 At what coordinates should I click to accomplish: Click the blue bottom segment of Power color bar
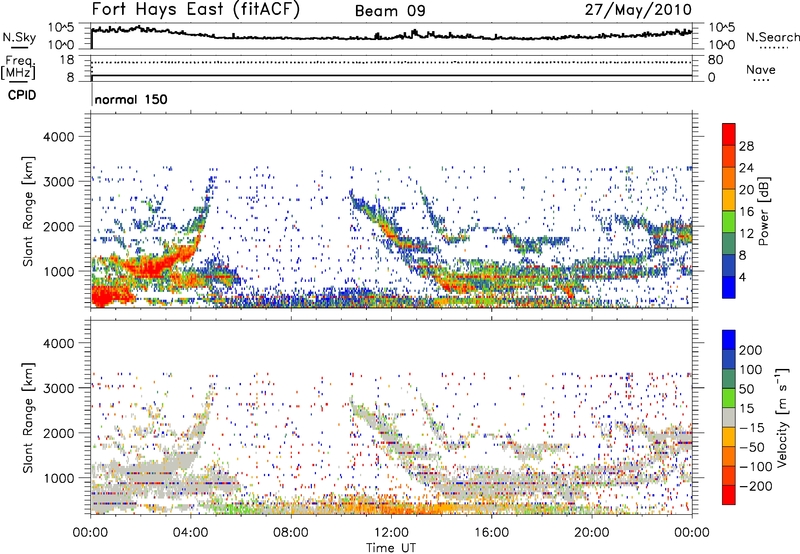click(x=729, y=287)
